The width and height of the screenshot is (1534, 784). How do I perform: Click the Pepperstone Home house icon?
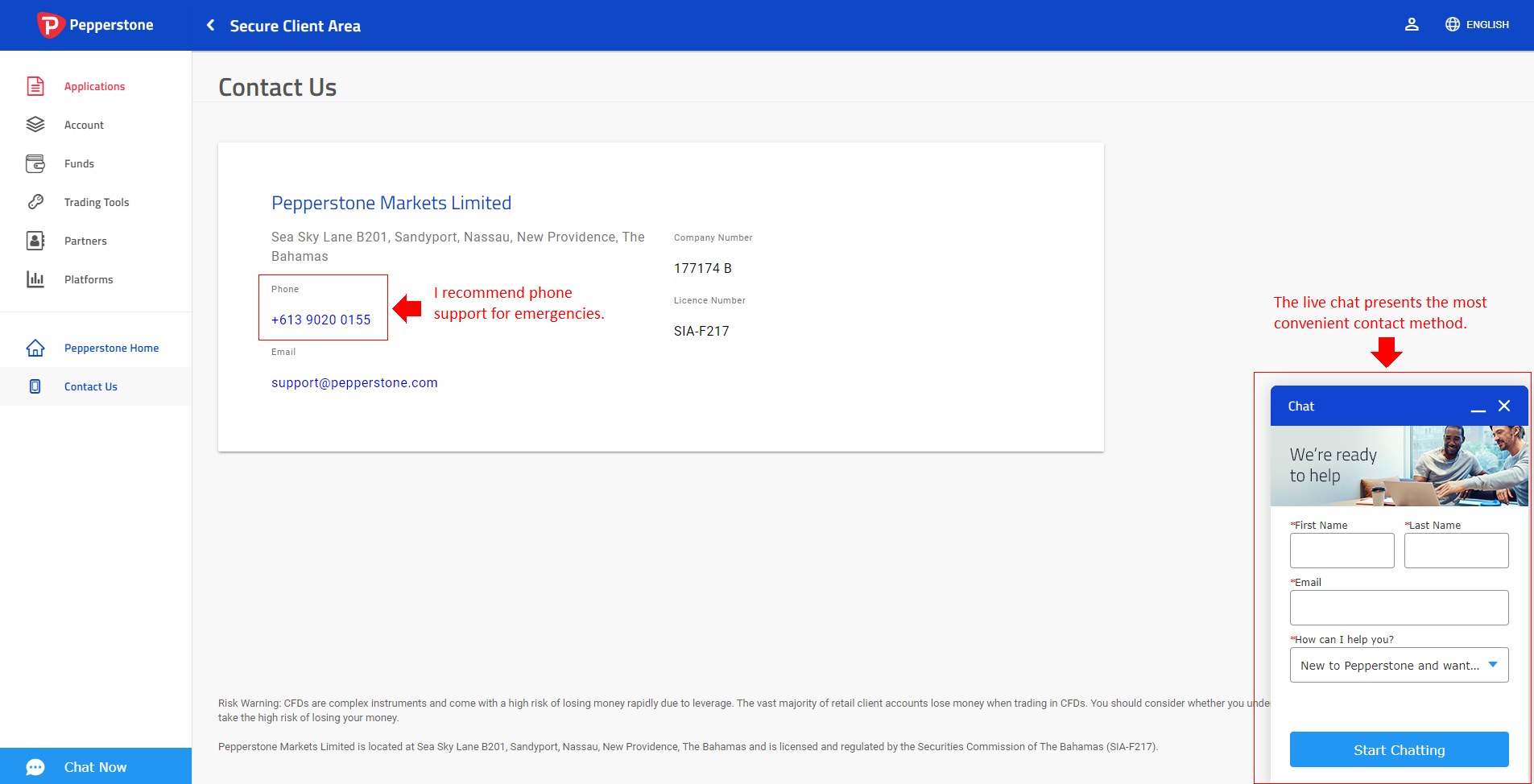(35, 348)
